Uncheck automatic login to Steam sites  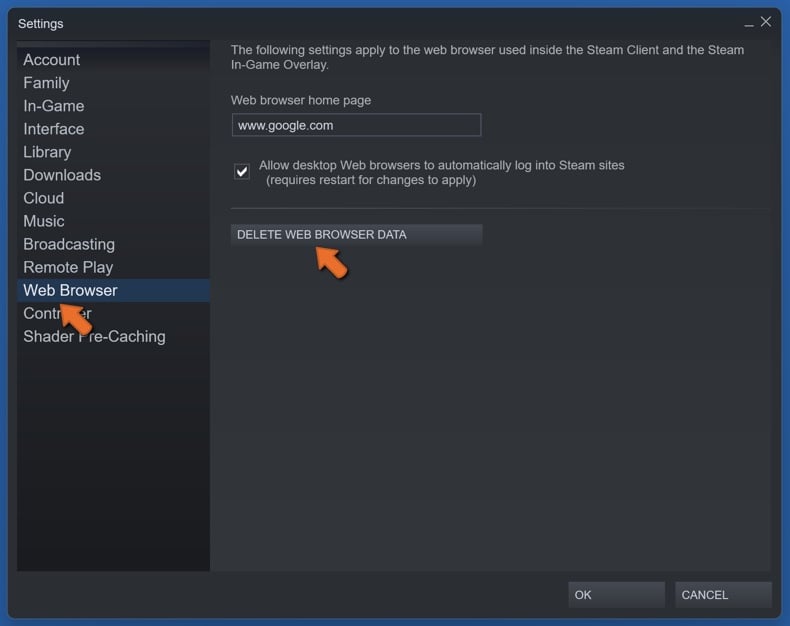242,172
